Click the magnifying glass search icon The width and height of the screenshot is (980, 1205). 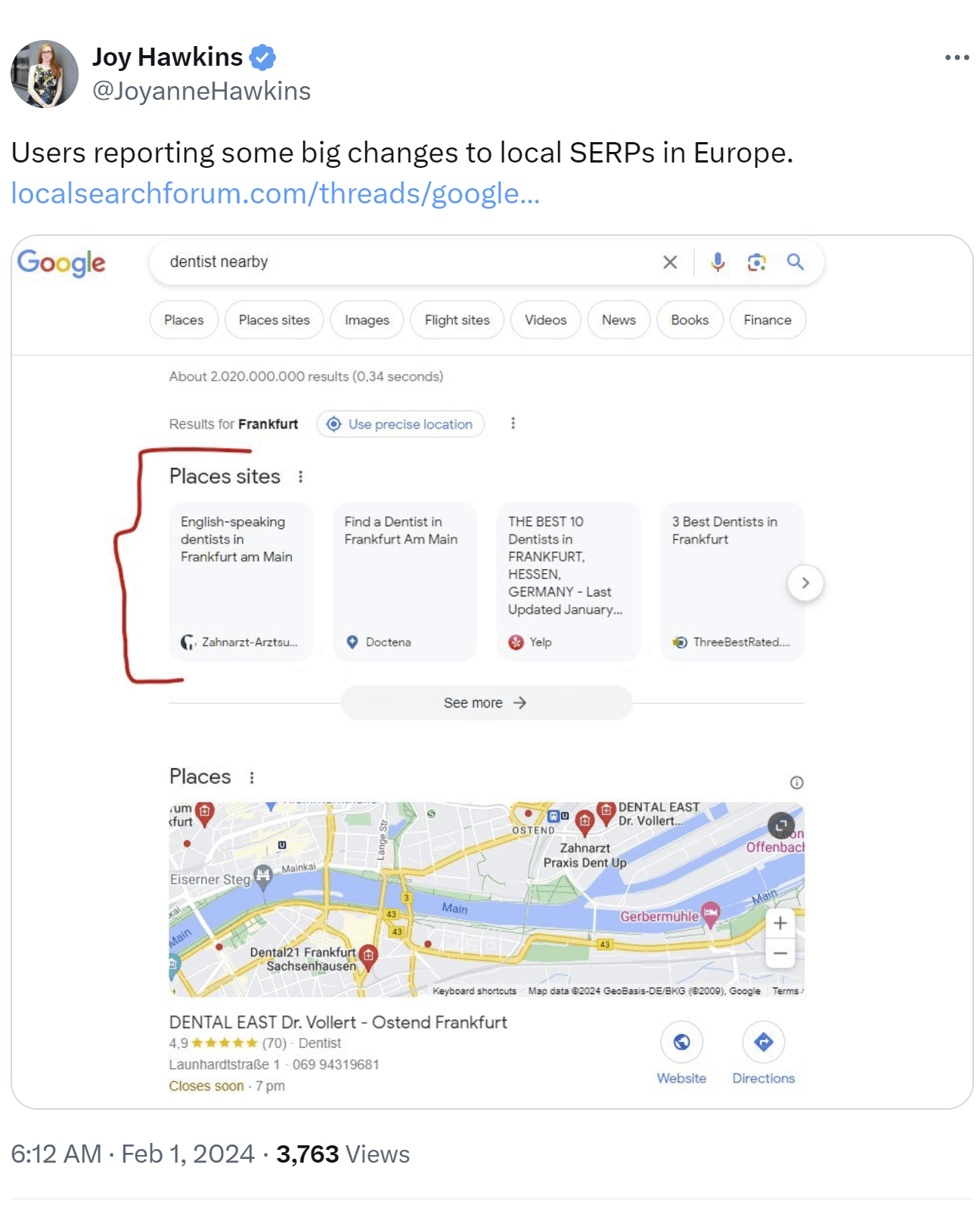click(795, 262)
